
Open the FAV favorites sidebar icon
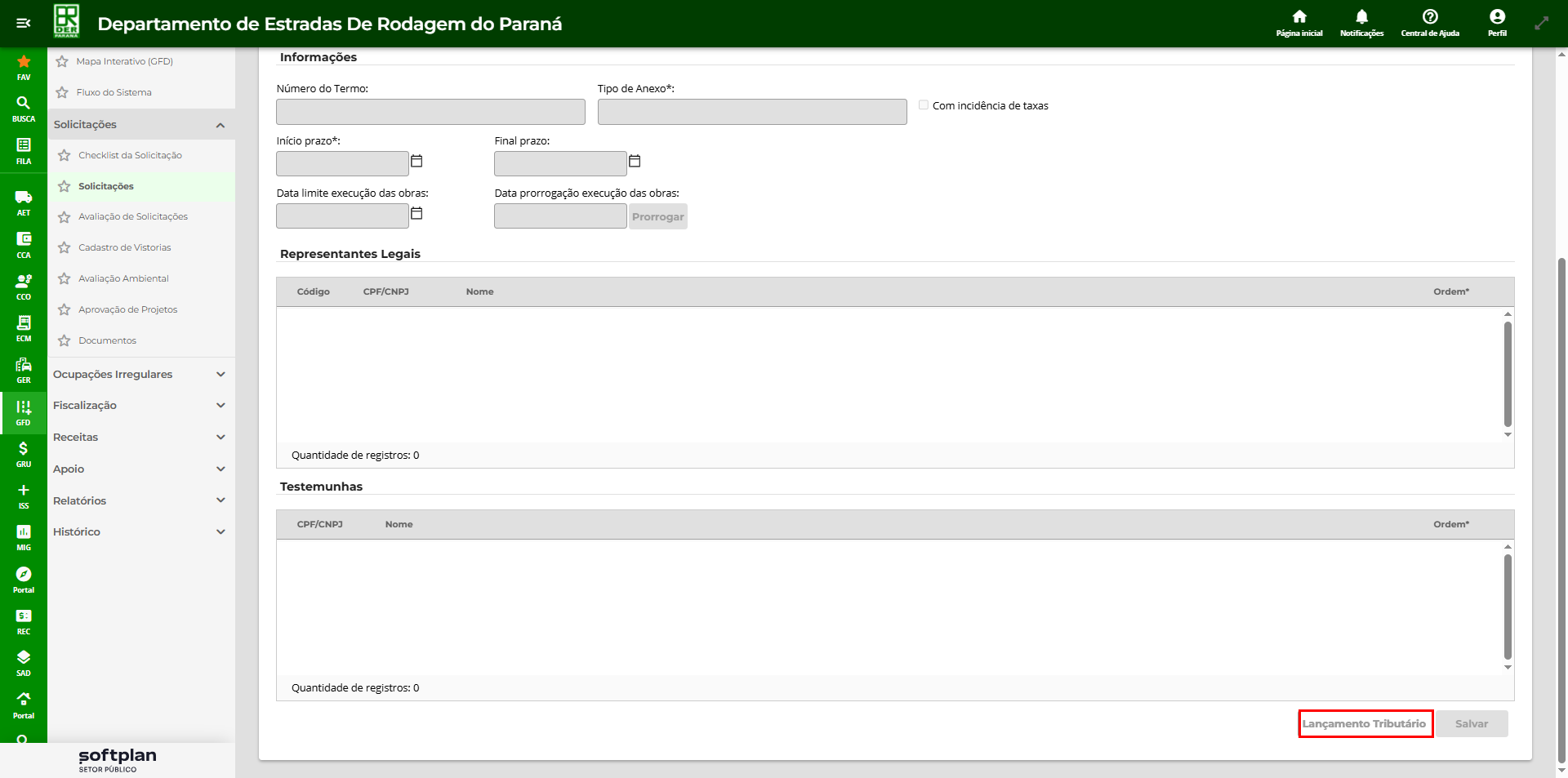[24, 67]
